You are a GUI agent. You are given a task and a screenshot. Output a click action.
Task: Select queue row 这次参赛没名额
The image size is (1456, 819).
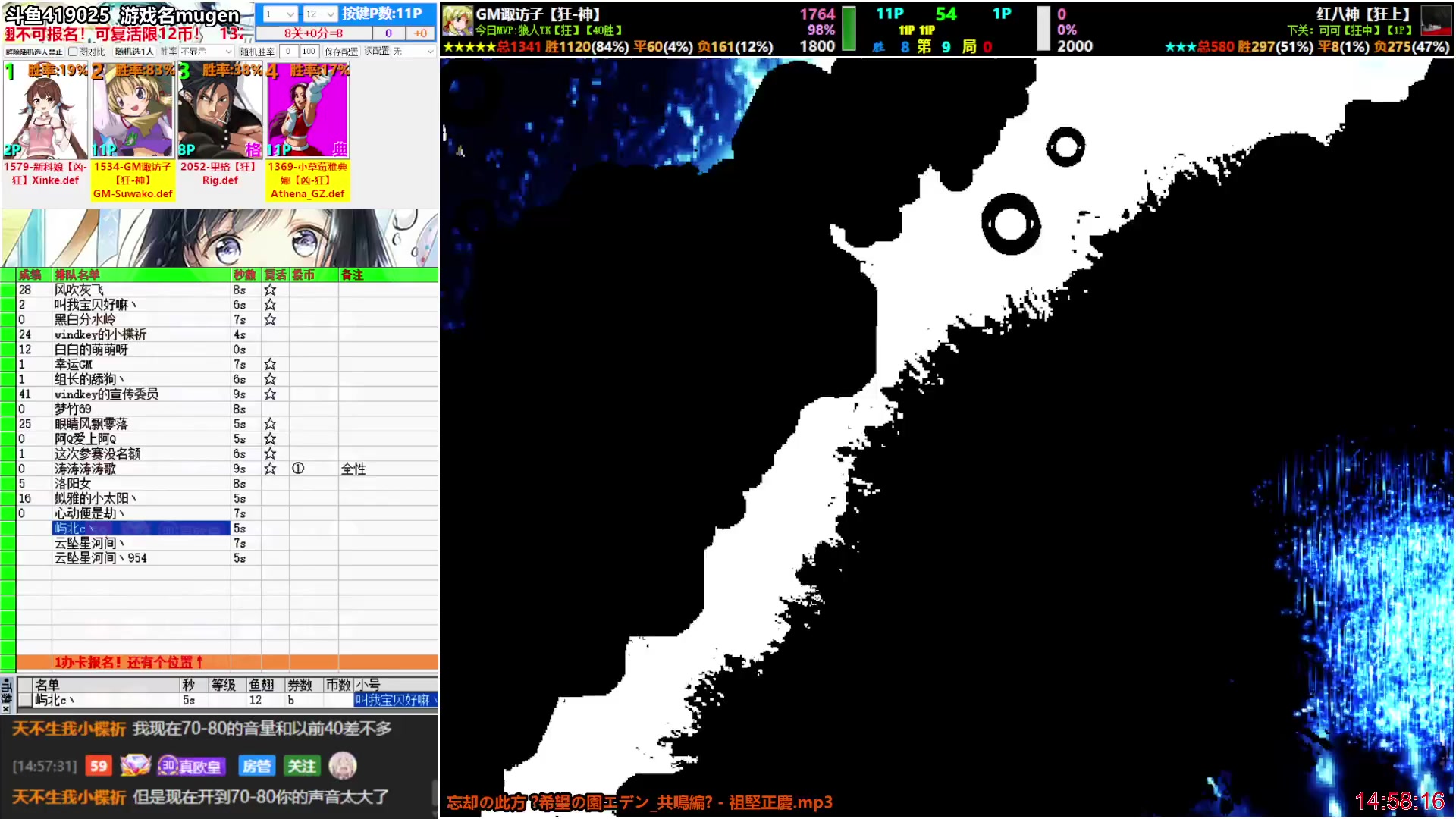point(141,454)
